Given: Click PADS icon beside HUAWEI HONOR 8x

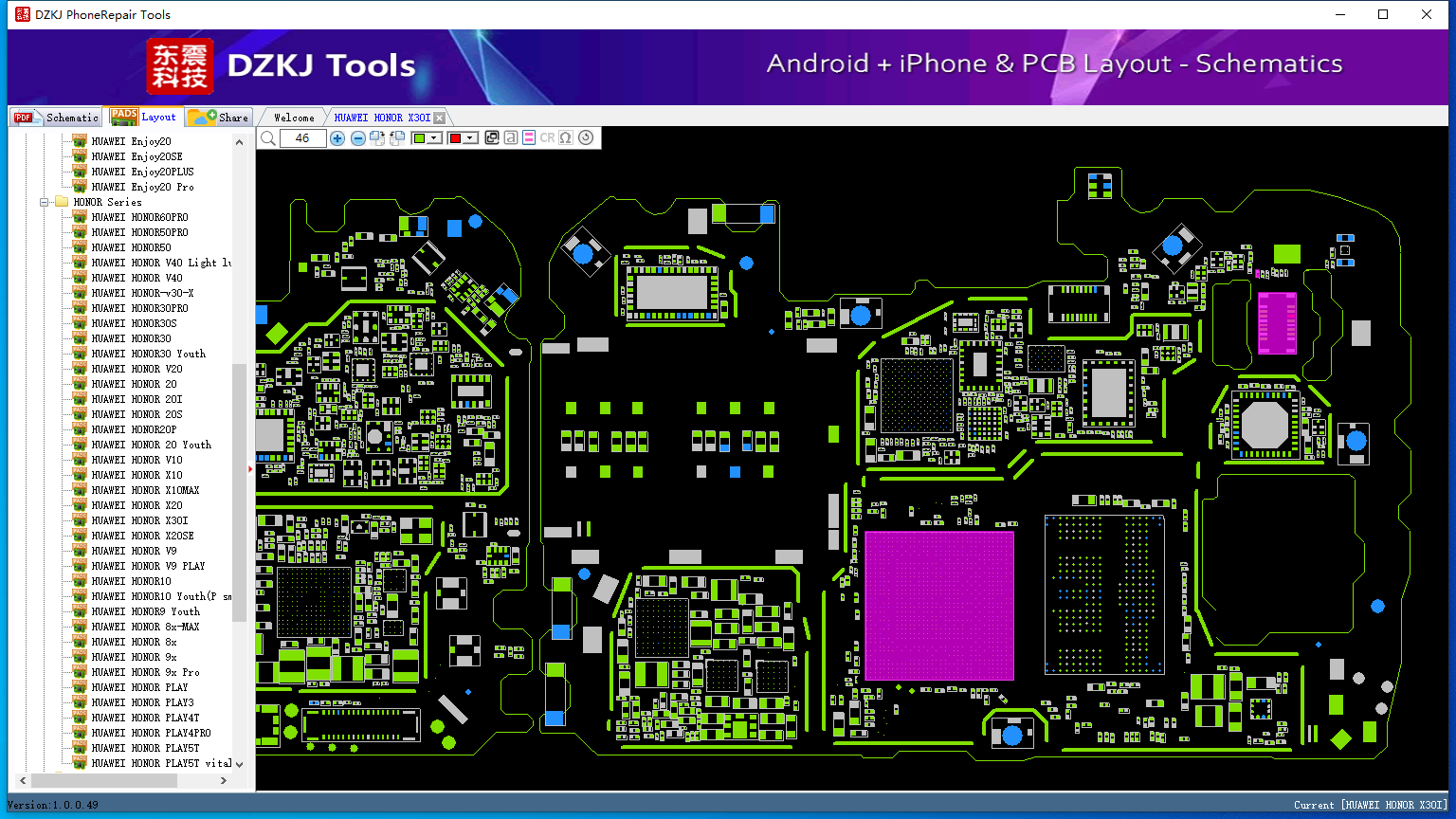Looking at the screenshot, I should (80, 642).
